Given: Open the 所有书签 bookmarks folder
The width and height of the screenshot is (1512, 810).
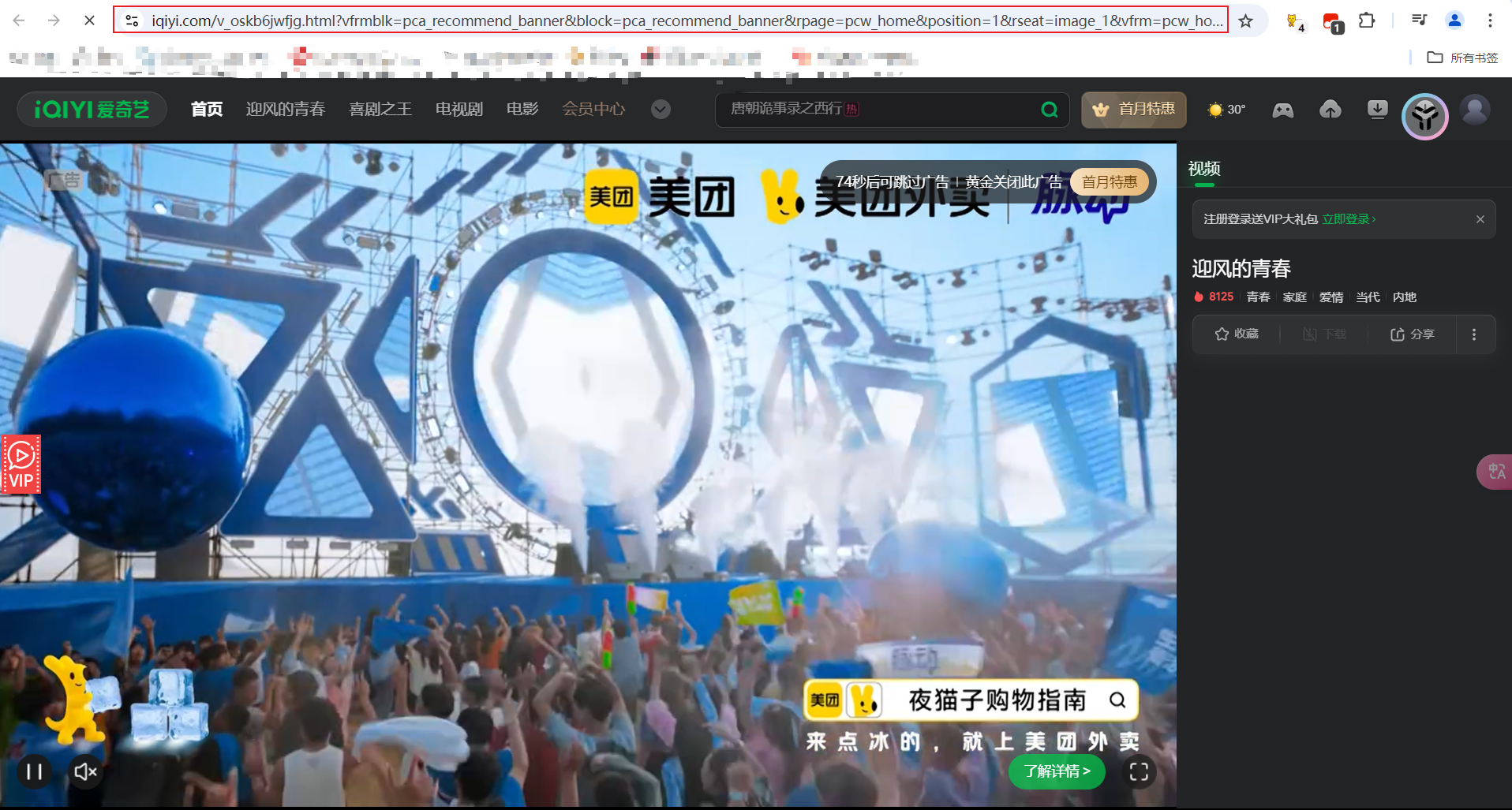Looking at the screenshot, I should (1463, 58).
